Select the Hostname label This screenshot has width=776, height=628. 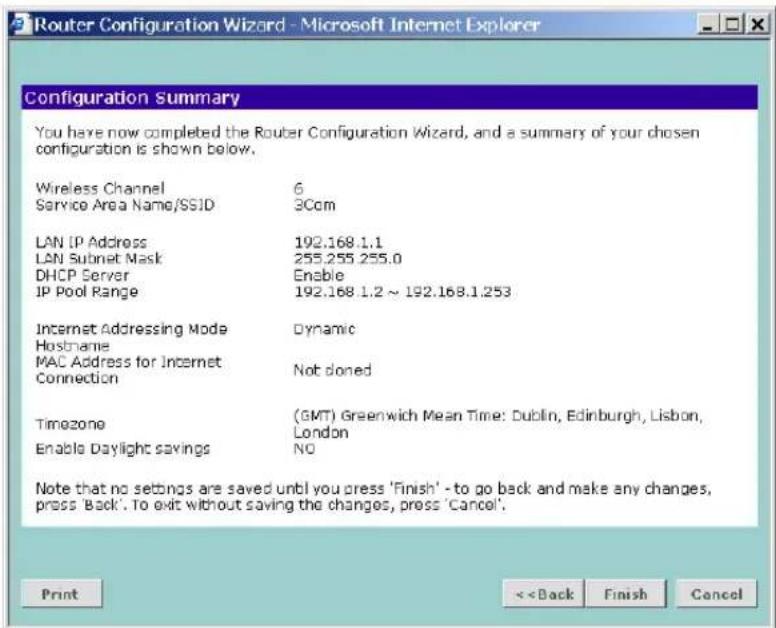72,345
